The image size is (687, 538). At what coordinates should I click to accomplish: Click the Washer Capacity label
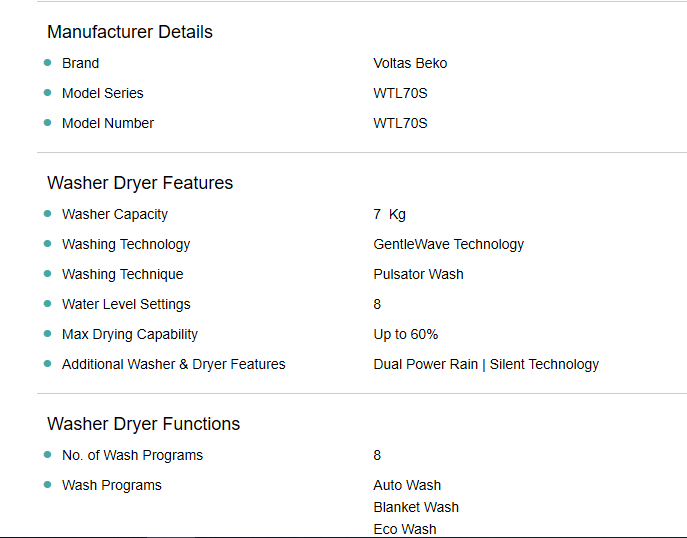tap(115, 215)
